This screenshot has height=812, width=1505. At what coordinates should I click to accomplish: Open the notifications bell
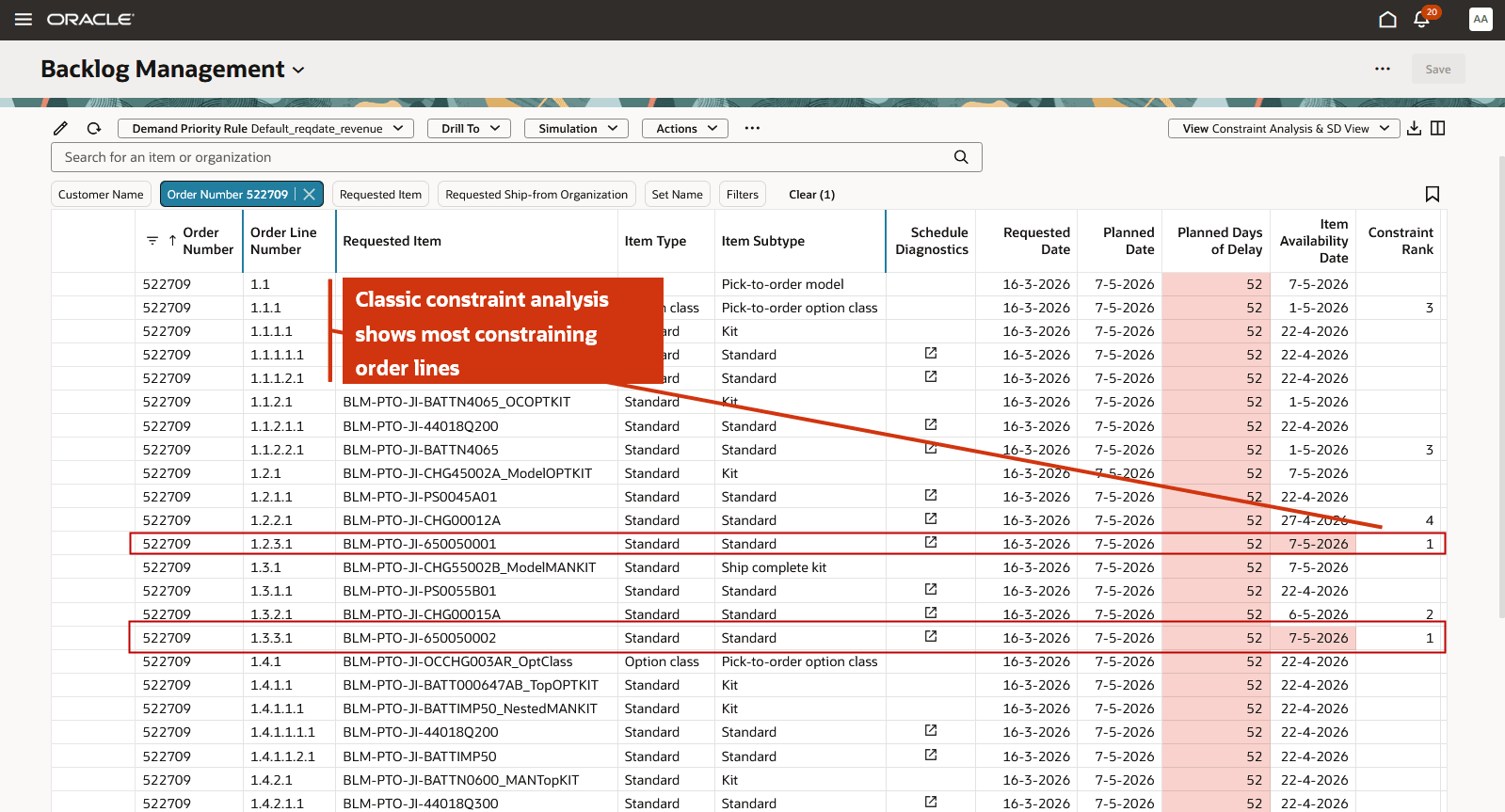point(1422,20)
